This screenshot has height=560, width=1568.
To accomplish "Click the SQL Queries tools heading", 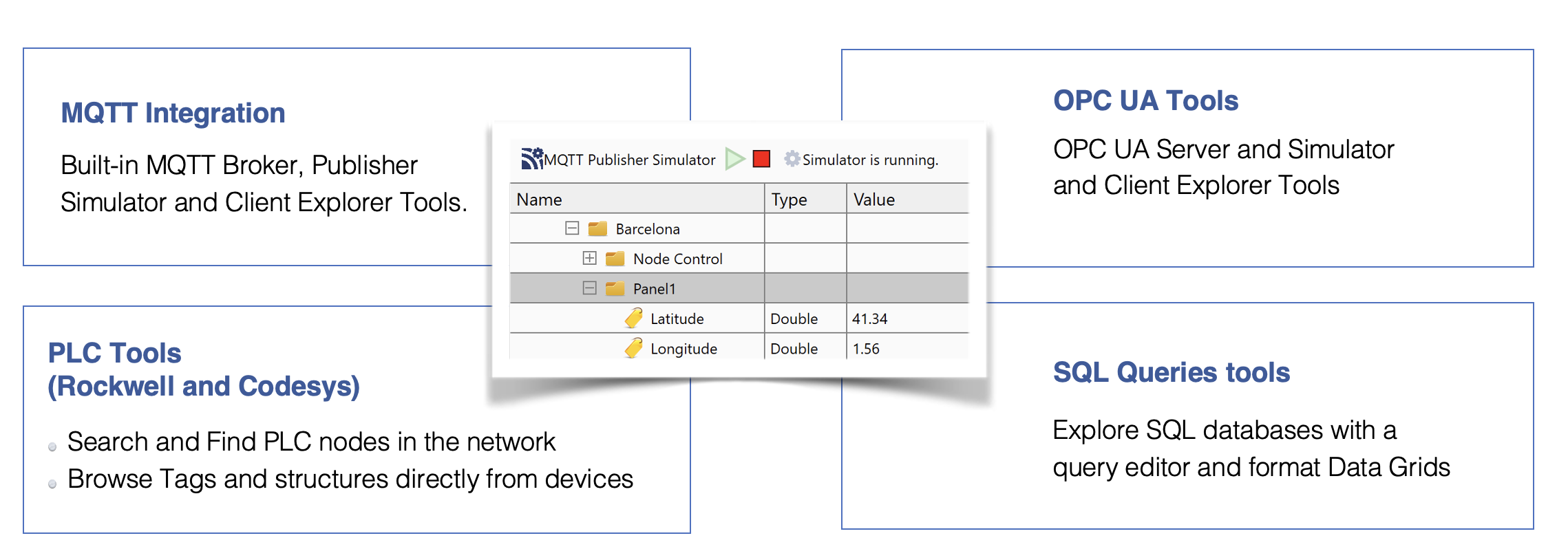I will pyautogui.click(x=1171, y=372).
